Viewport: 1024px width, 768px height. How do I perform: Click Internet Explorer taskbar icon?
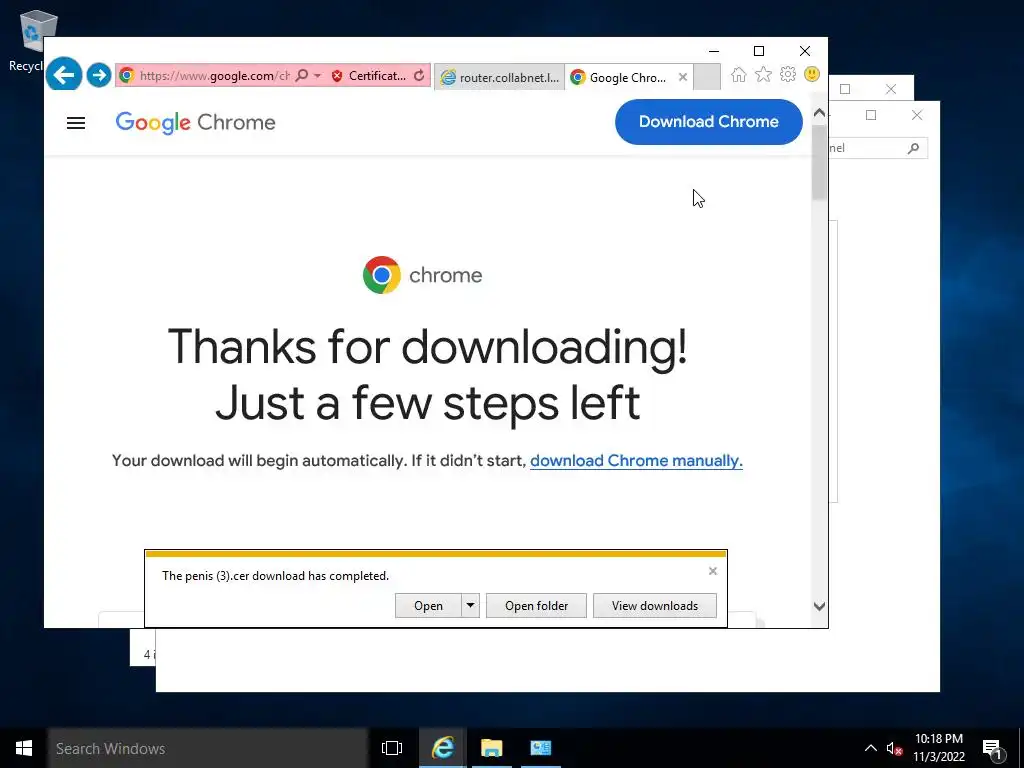pos(443,748)
